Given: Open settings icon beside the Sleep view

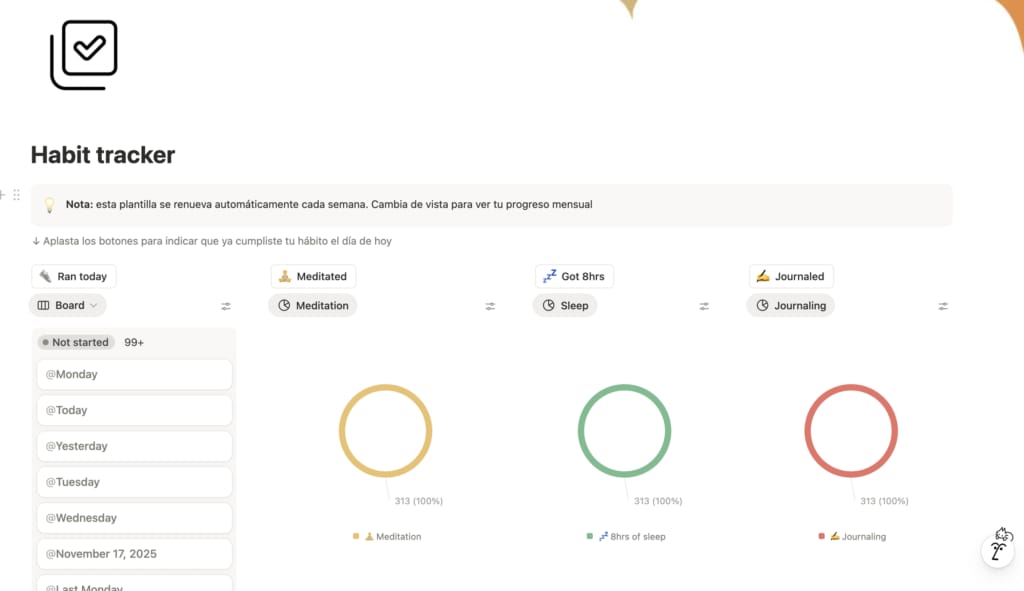Looking at the screenshot, I should [x=704, y=306].
